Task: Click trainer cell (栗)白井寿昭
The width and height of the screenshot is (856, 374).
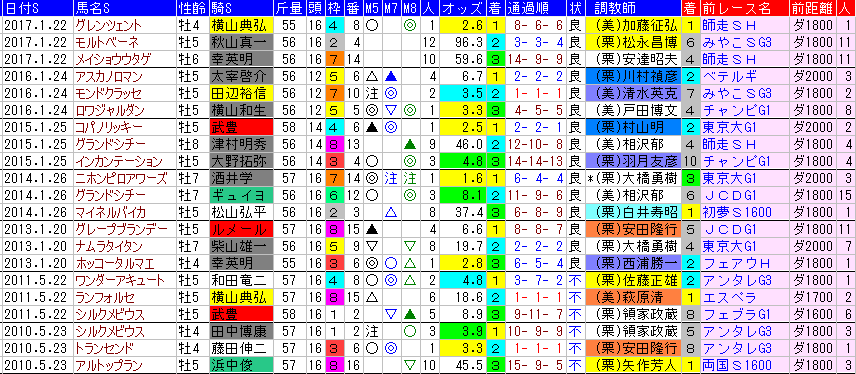Action: [633, 212]
